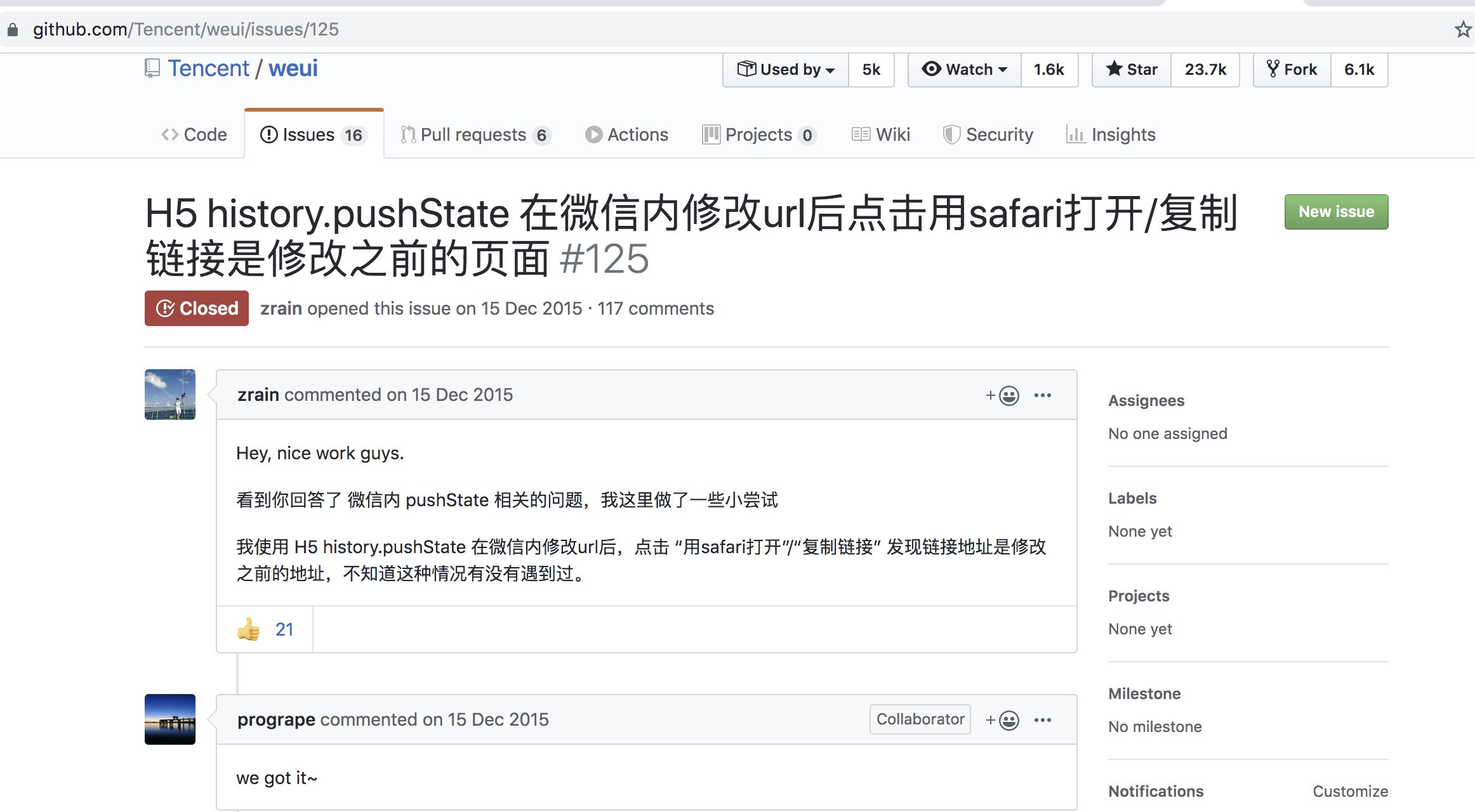
Task: Click the Labels sidebar heading
Action: pos(1132,498)
